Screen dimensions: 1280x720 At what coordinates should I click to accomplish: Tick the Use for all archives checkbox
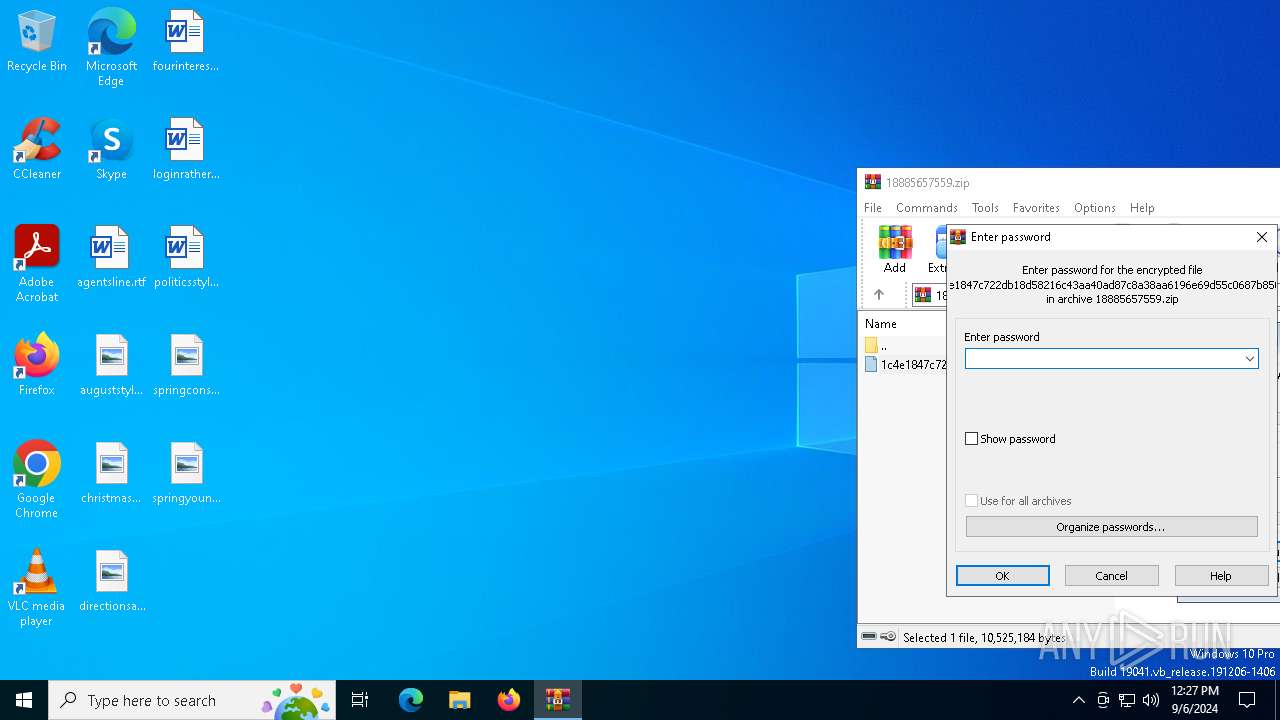pyautogui.click(x=971, y=500)
